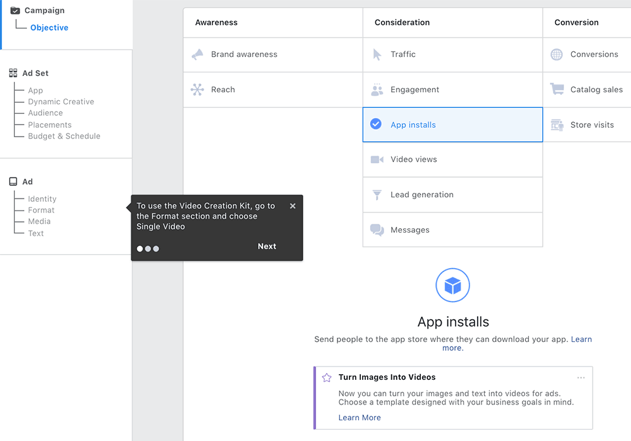The image size is (631, 441).
Task: Click the blue App installs cube icon
Action: (x=453, y=285)
